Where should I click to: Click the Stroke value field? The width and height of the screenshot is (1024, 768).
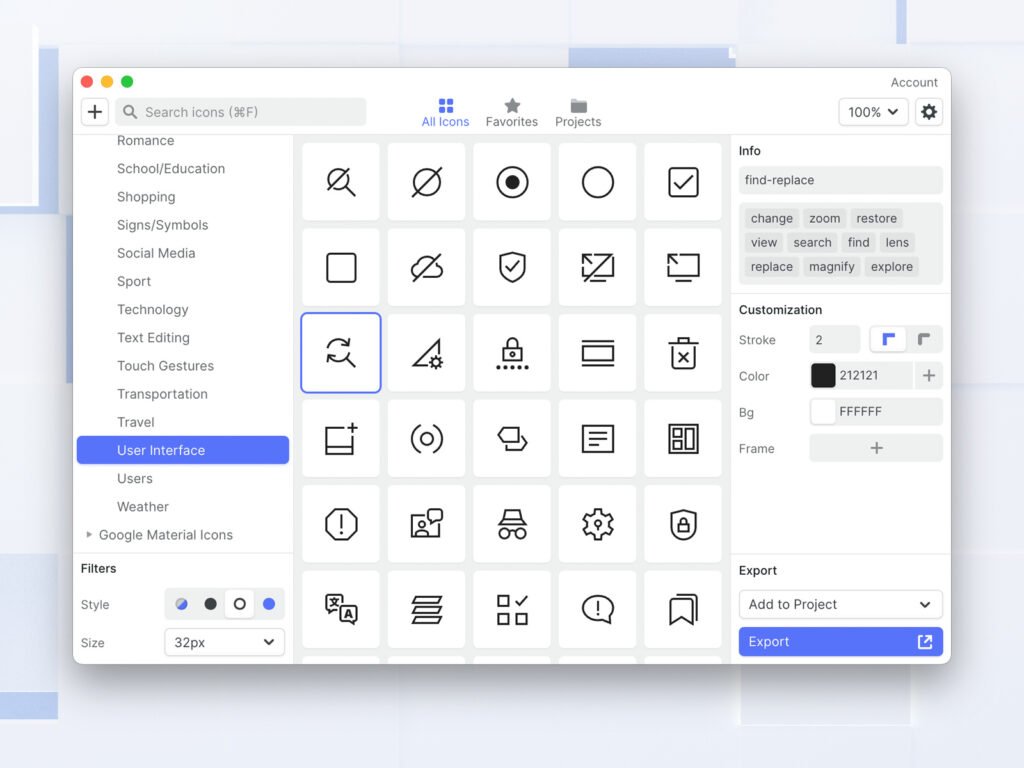835,340
